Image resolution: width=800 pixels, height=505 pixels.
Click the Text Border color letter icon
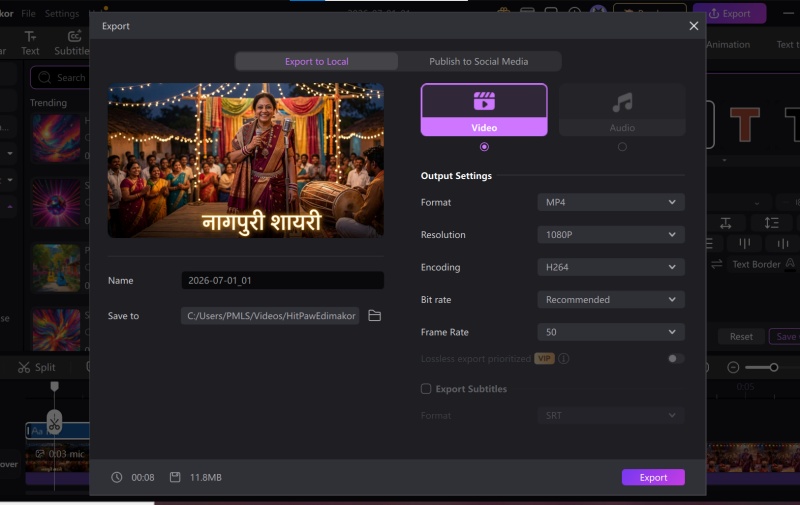point(790,264)
